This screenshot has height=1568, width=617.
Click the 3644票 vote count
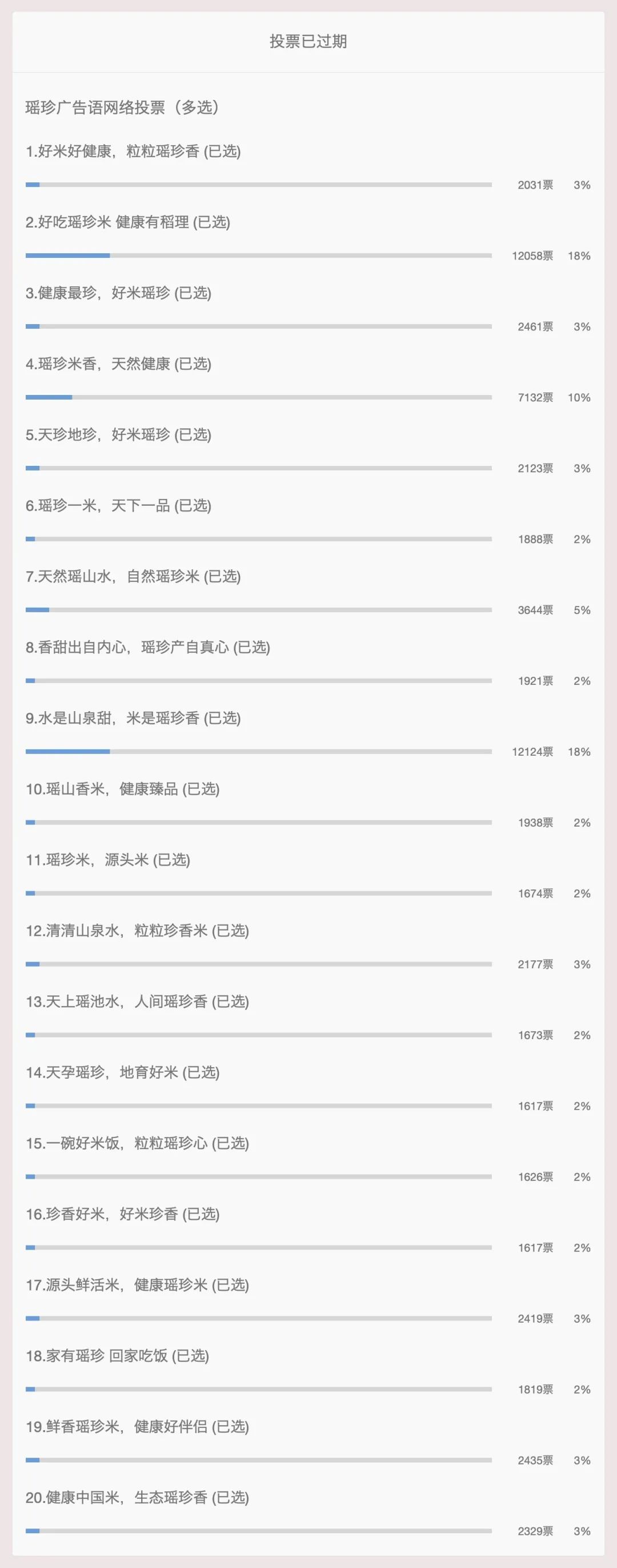[x=535, y=610]
